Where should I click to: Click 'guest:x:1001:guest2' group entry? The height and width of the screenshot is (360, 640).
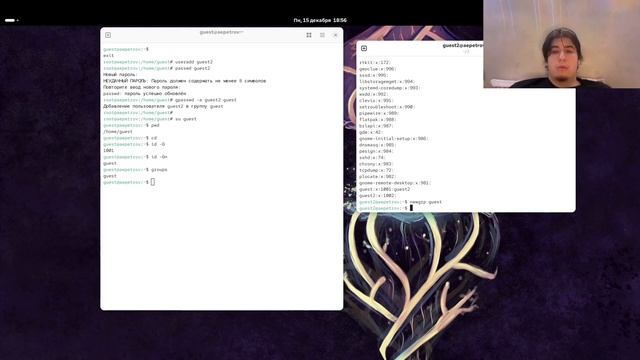(385, 189)
